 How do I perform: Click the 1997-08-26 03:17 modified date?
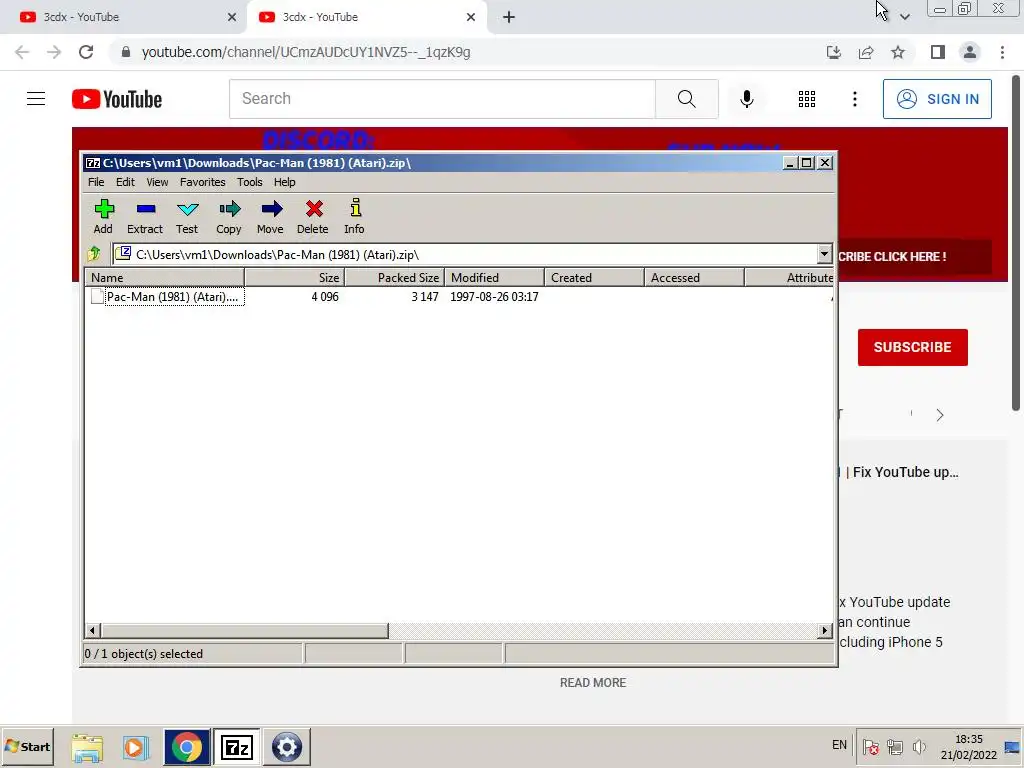(494, 296)
